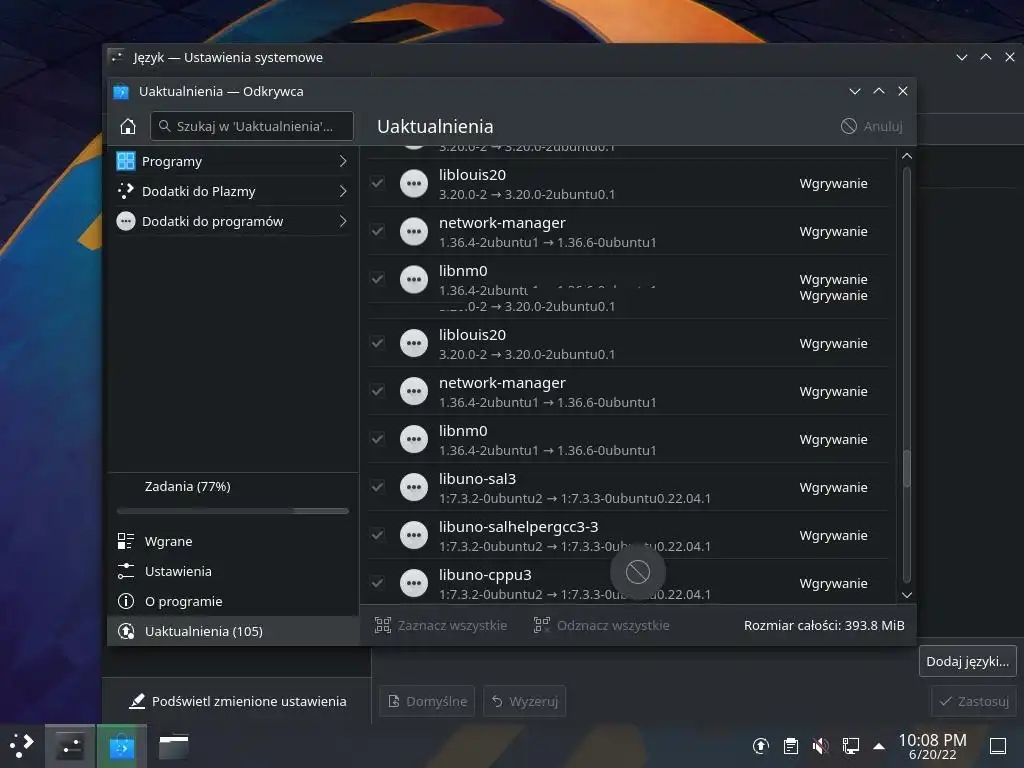Click the libuno-sal3 package icon
1024x768 pixels.
pyautogui.click(x=413, y=487)
